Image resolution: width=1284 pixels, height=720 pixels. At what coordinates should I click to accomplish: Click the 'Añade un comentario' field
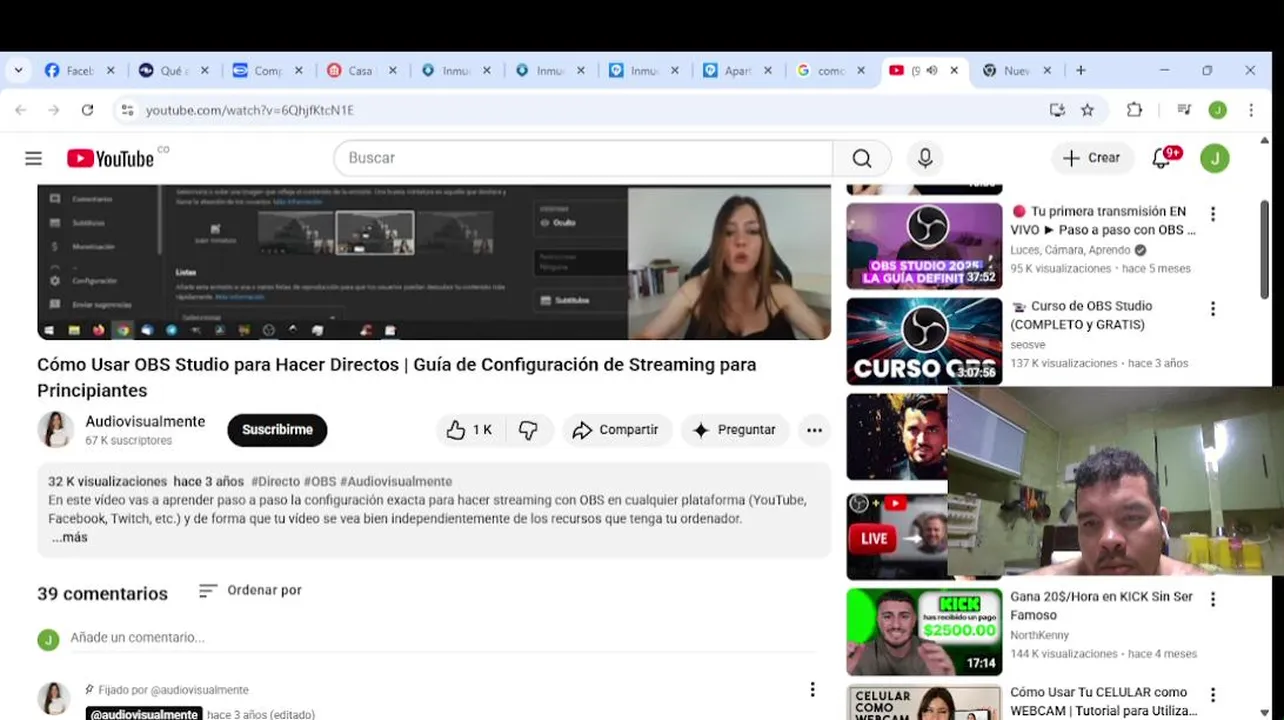click(443, 638)
